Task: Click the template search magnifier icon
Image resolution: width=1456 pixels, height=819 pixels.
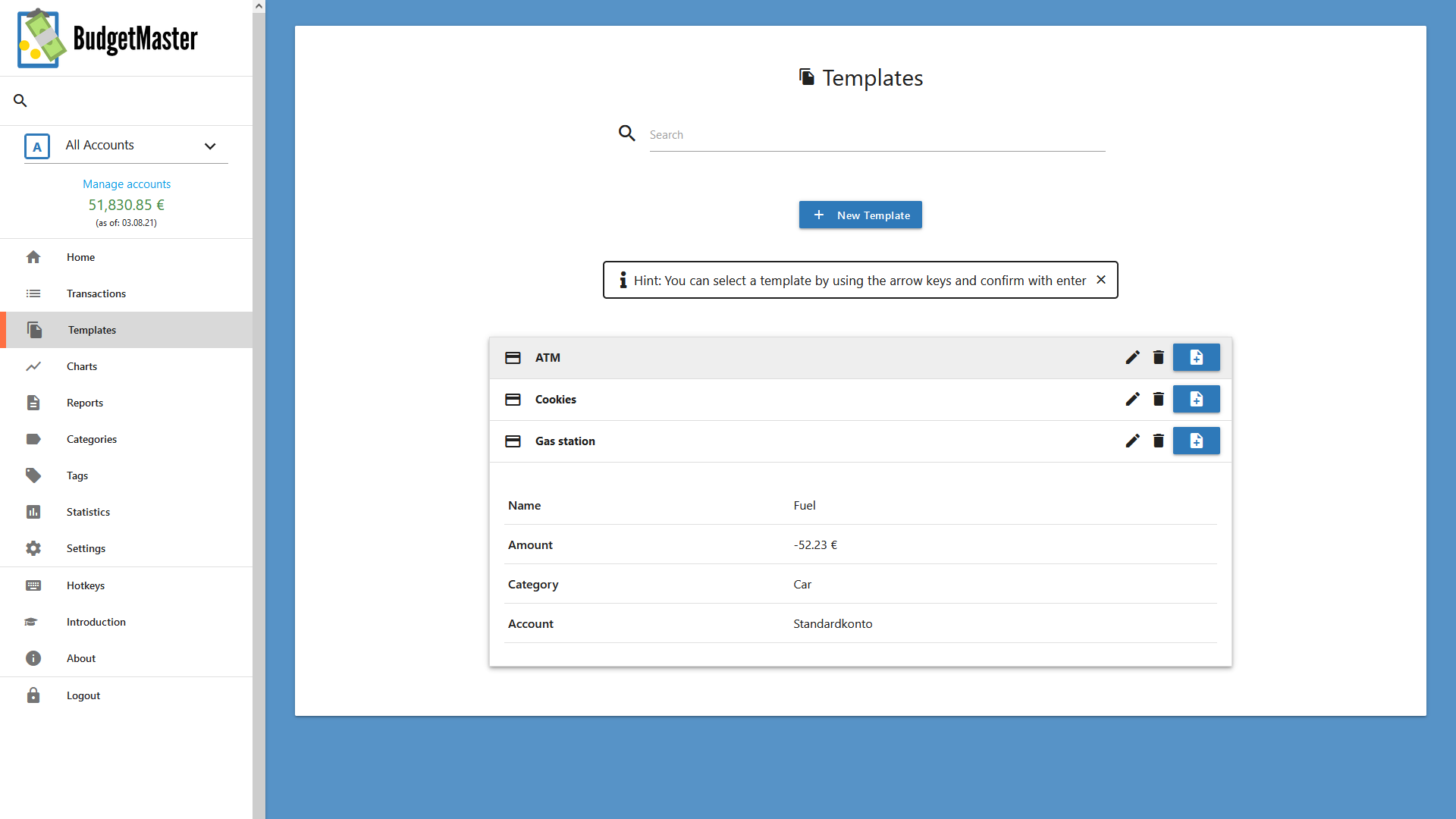Action: 626,133
